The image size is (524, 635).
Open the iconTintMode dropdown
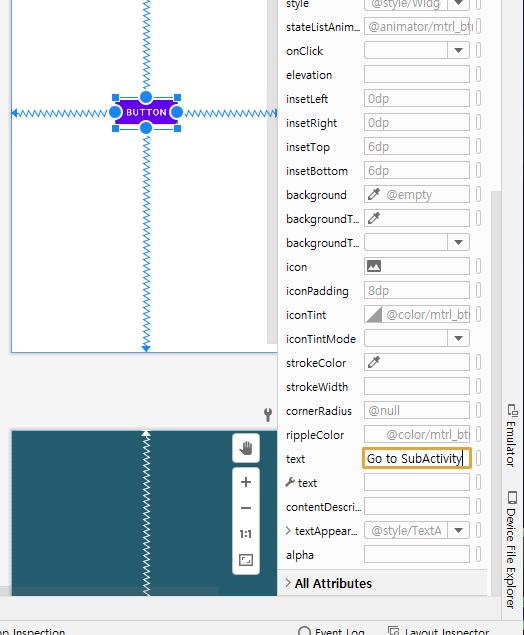[x=458, y=339]
